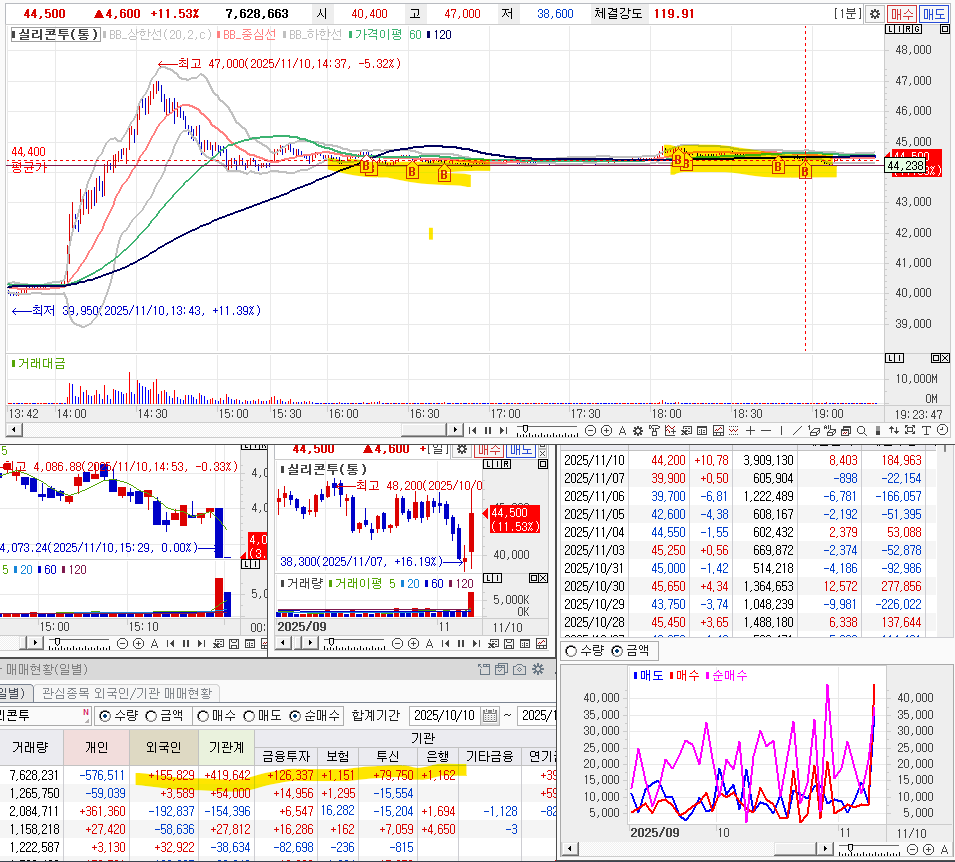Select the text 'T' annotation tool
This screenshot has height=862, width=955.
coord(926,431)
